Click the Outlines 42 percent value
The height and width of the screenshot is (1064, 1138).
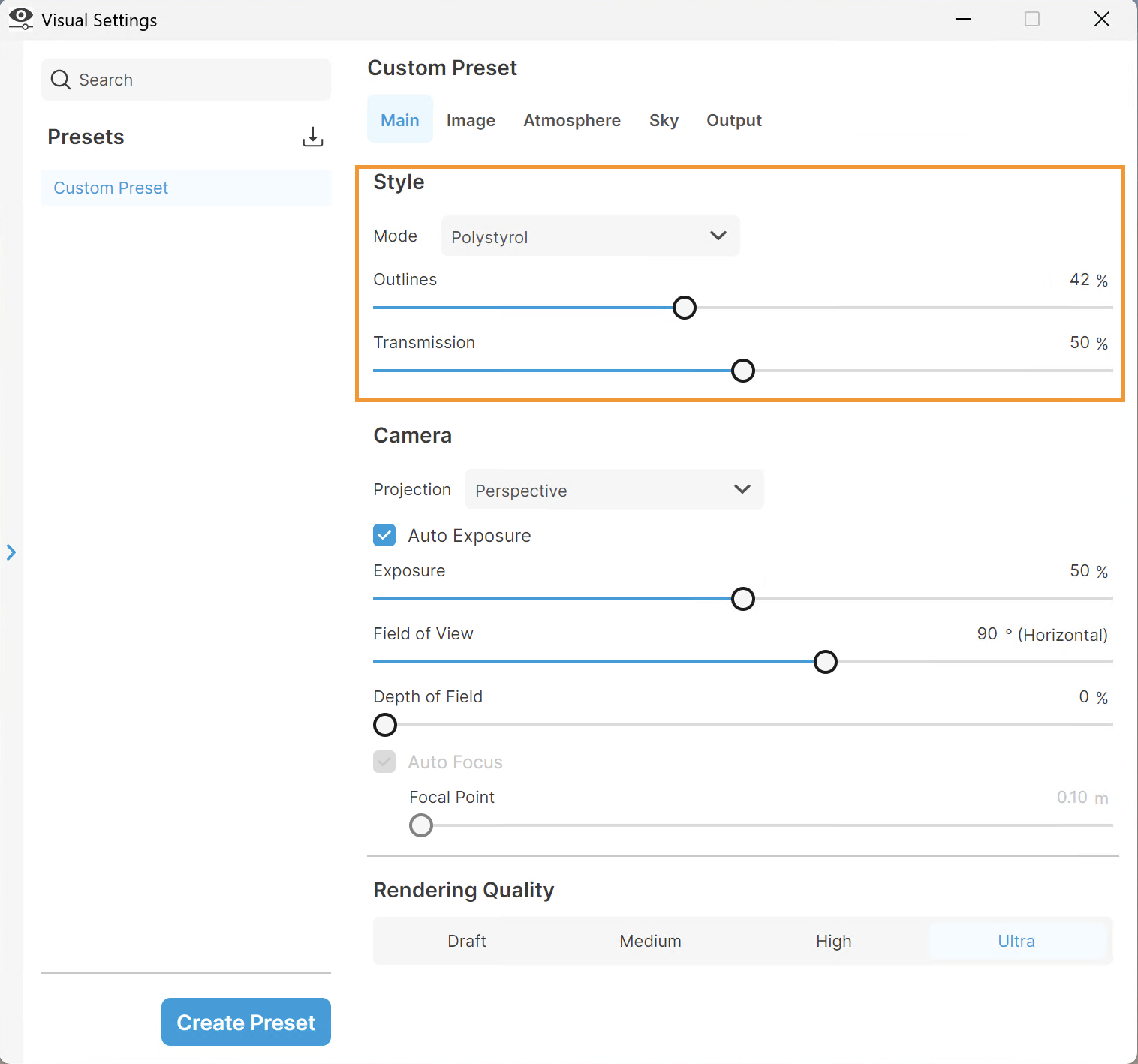(1079, 279)
